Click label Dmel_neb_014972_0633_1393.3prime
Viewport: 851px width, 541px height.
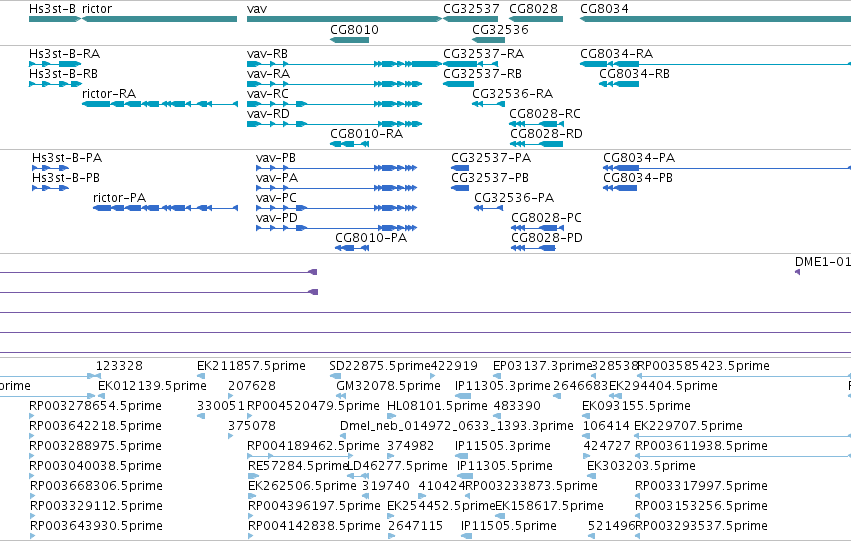point(457,426)
